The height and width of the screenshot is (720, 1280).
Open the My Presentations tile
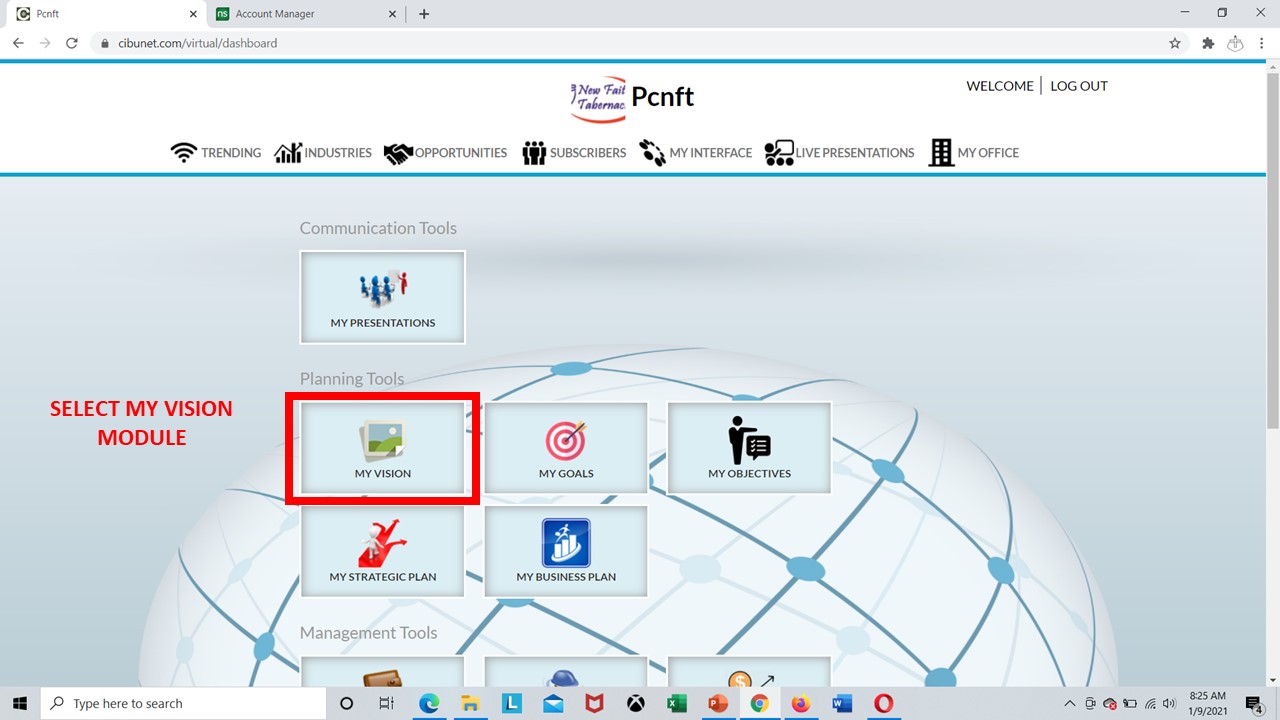[x=383, y=297]
